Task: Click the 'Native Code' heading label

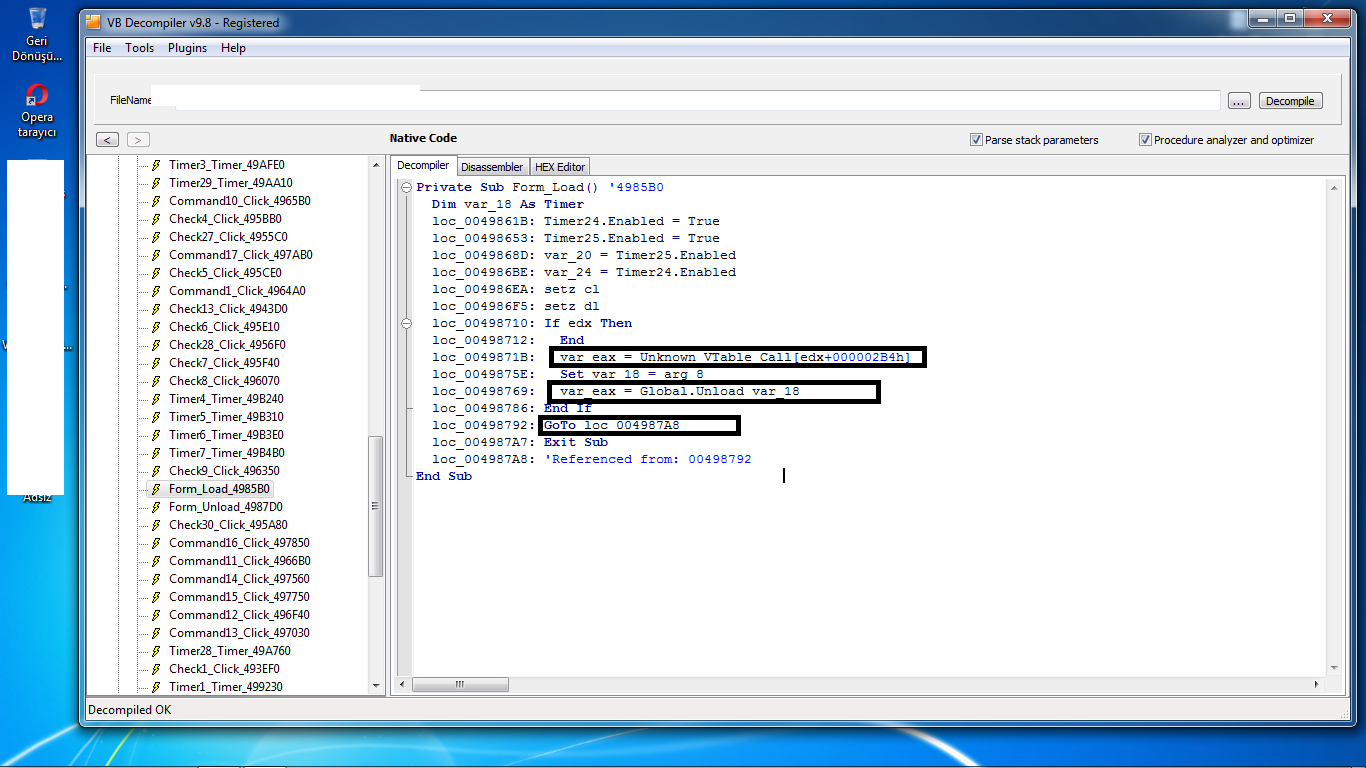Action: [x=423, y=138]
